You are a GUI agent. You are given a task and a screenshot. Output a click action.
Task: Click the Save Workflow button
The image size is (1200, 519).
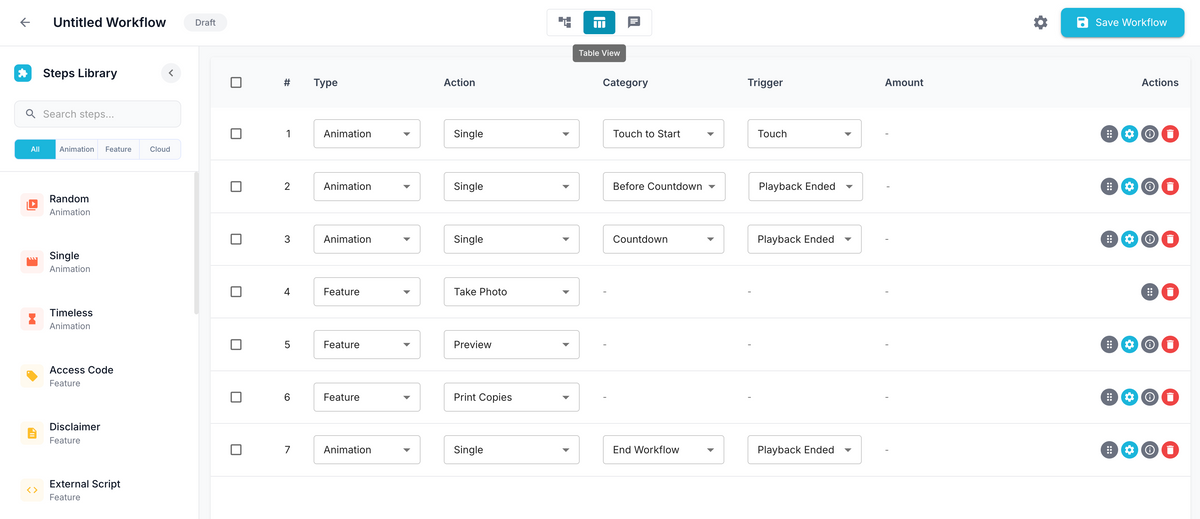(x=1122, y=22)
